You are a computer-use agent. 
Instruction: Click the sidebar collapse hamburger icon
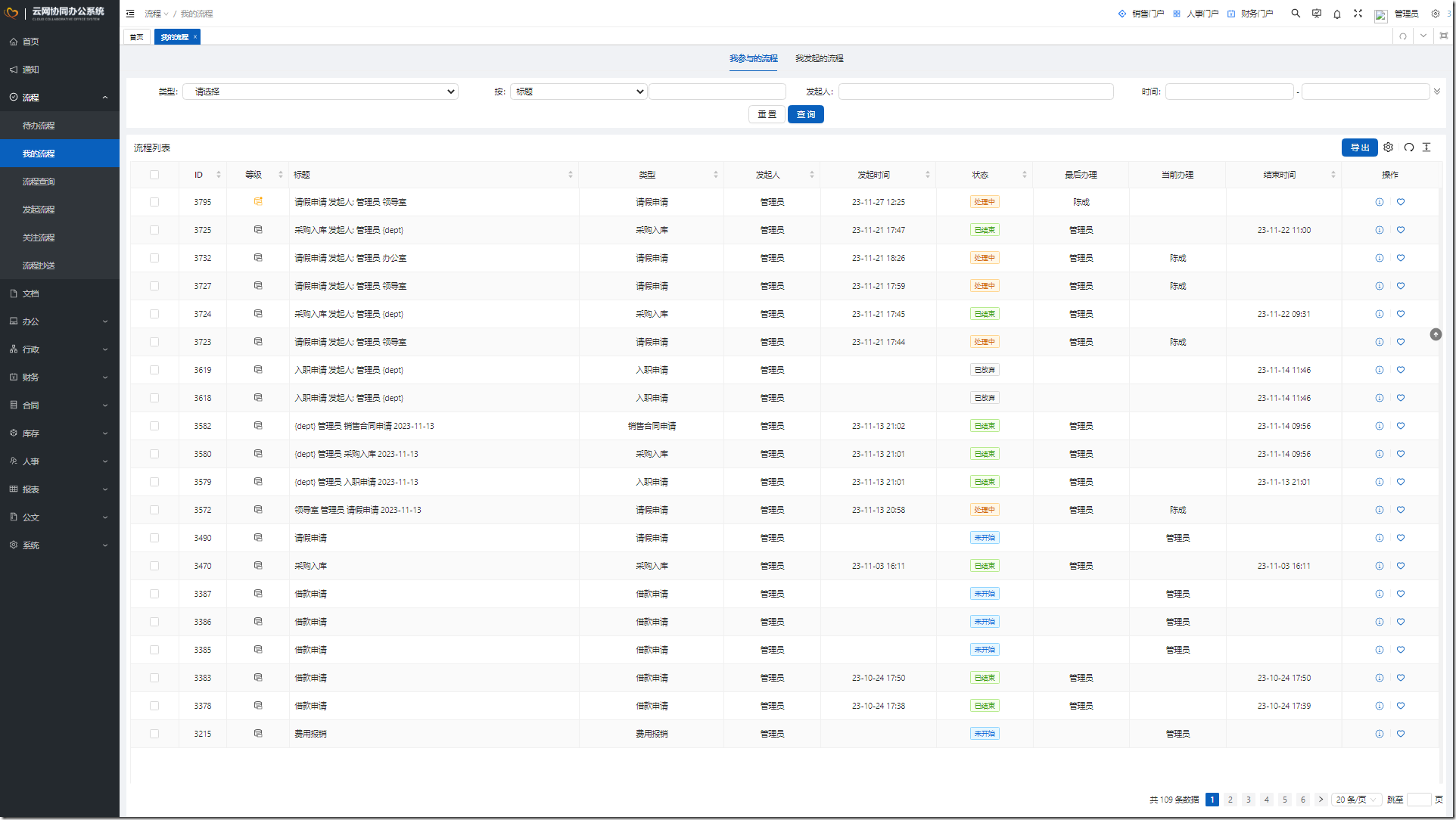130,14
